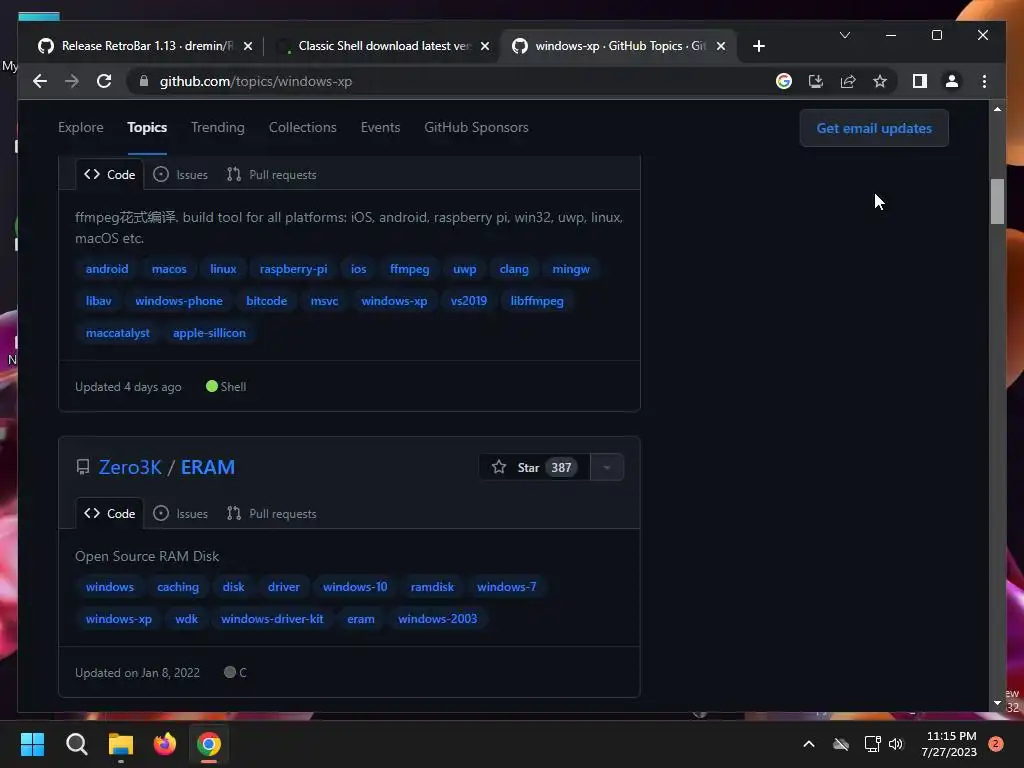Click the mingw topic tag
Viewport: 1024px width, 768px height.
[x=571, y=269]
